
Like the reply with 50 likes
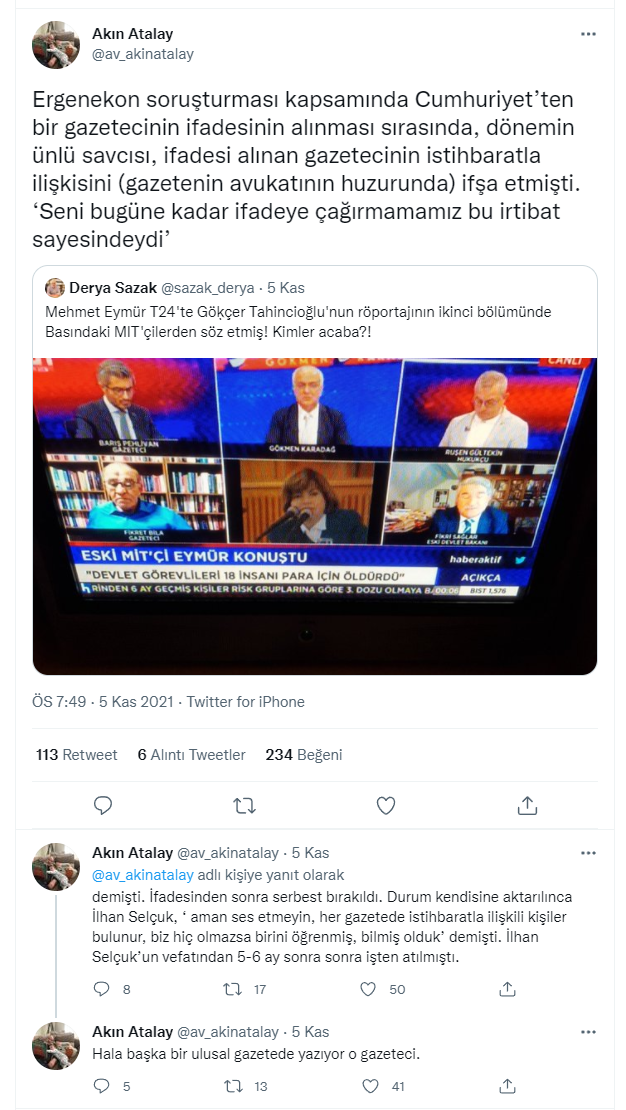[368, 989]
